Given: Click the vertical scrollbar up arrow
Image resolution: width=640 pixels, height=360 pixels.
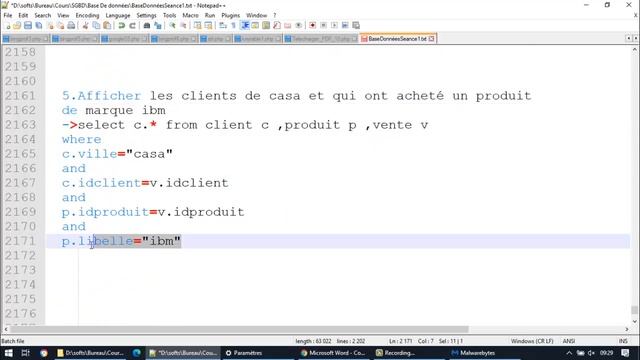Looking at the screenshot, I should point(635,49).
